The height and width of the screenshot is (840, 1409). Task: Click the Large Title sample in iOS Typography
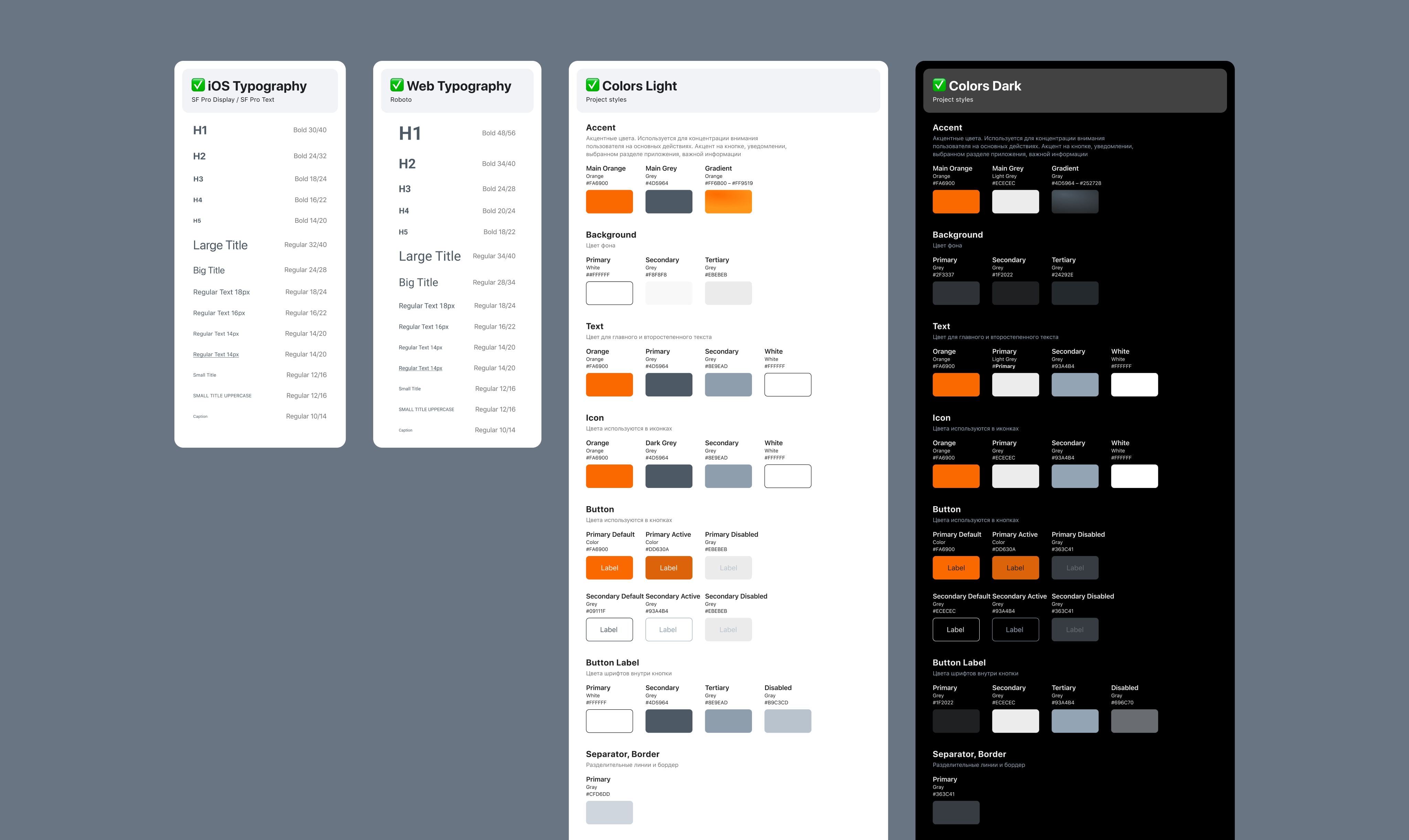[220, 245]
